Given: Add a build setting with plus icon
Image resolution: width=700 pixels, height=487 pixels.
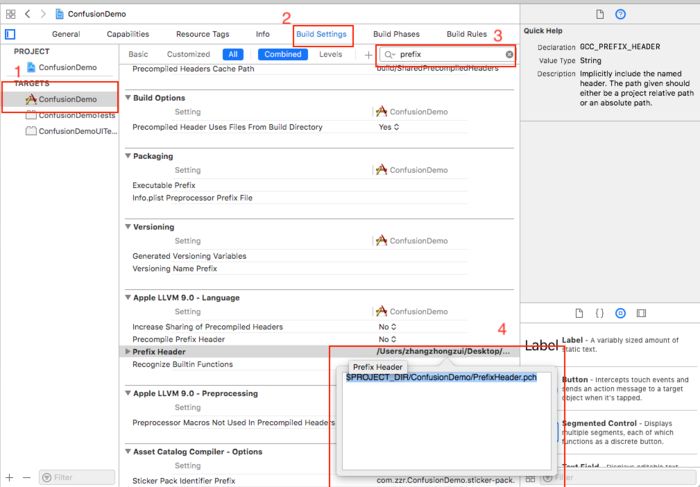Looking at the screenshot, I should tap(368, 55).
